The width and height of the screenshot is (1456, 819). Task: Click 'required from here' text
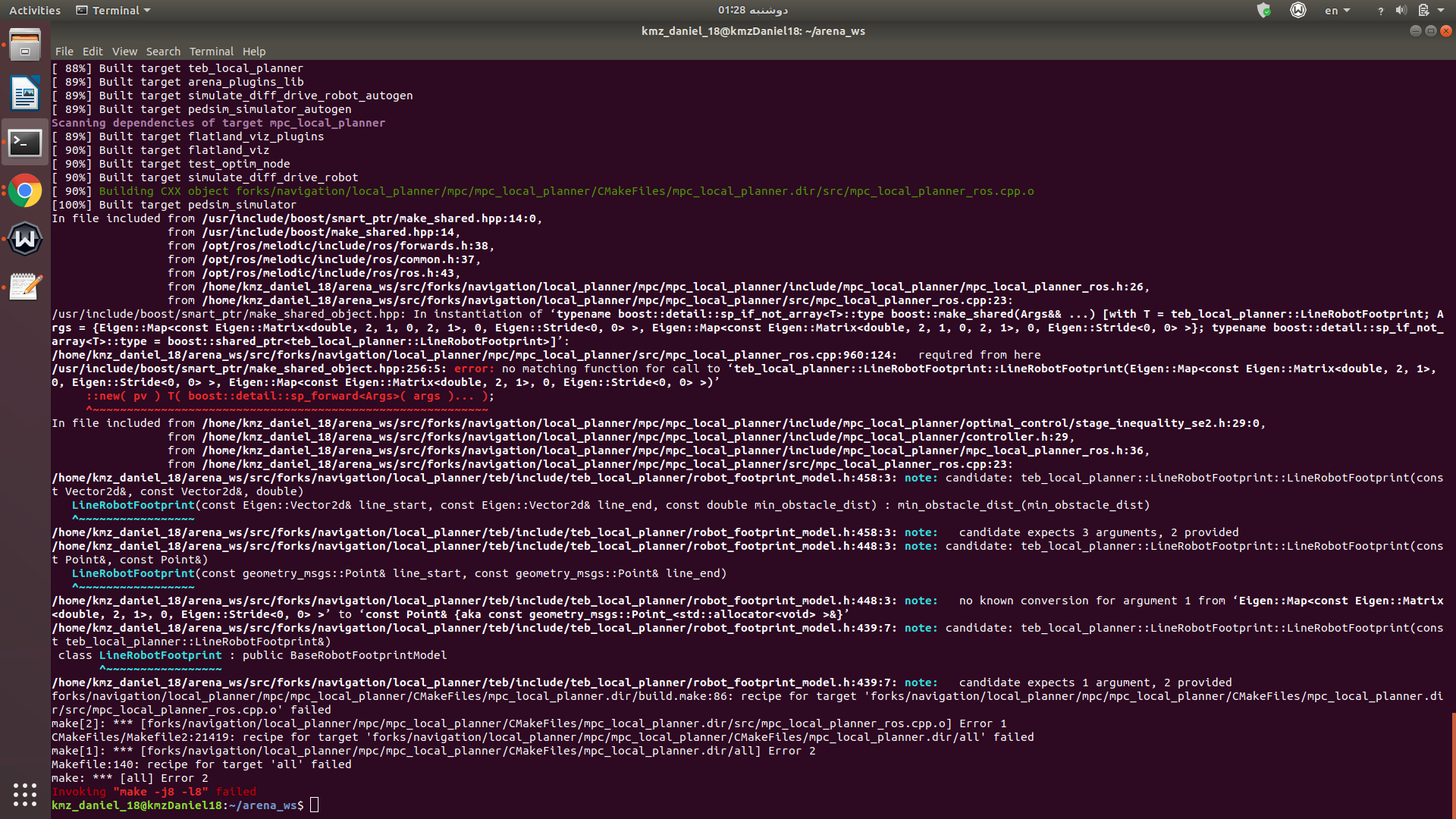[979, 355]
